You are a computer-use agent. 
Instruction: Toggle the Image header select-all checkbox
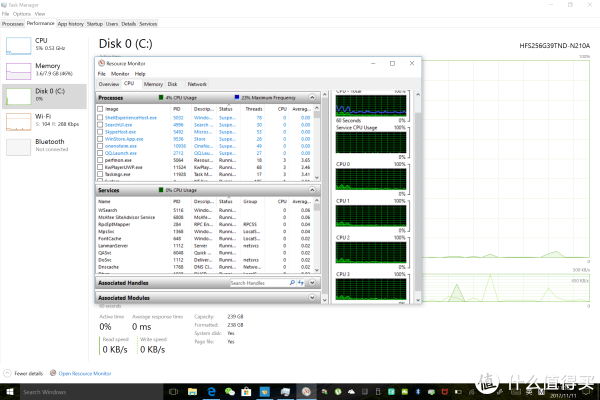tap(100, 109)
